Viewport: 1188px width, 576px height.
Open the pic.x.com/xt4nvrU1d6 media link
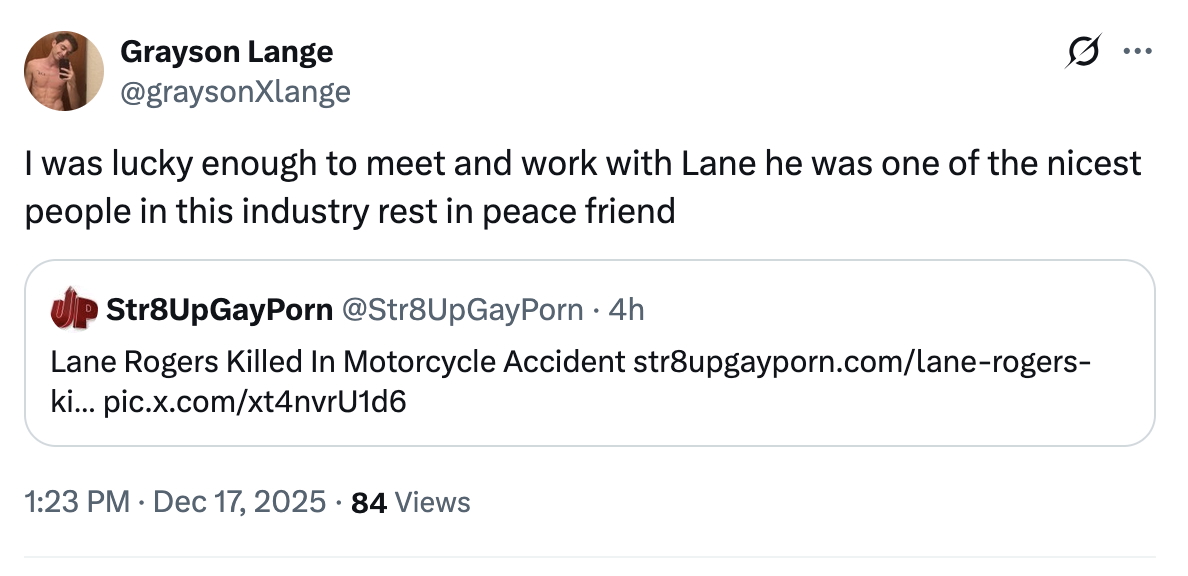255,402
